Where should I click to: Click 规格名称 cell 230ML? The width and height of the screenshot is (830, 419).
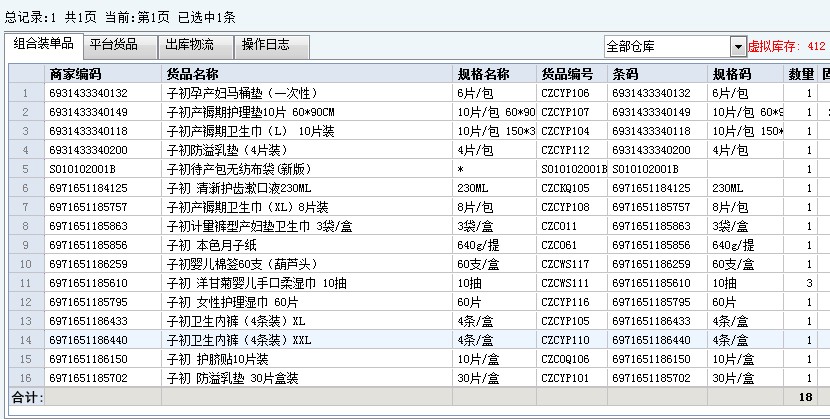click(494, 188)
